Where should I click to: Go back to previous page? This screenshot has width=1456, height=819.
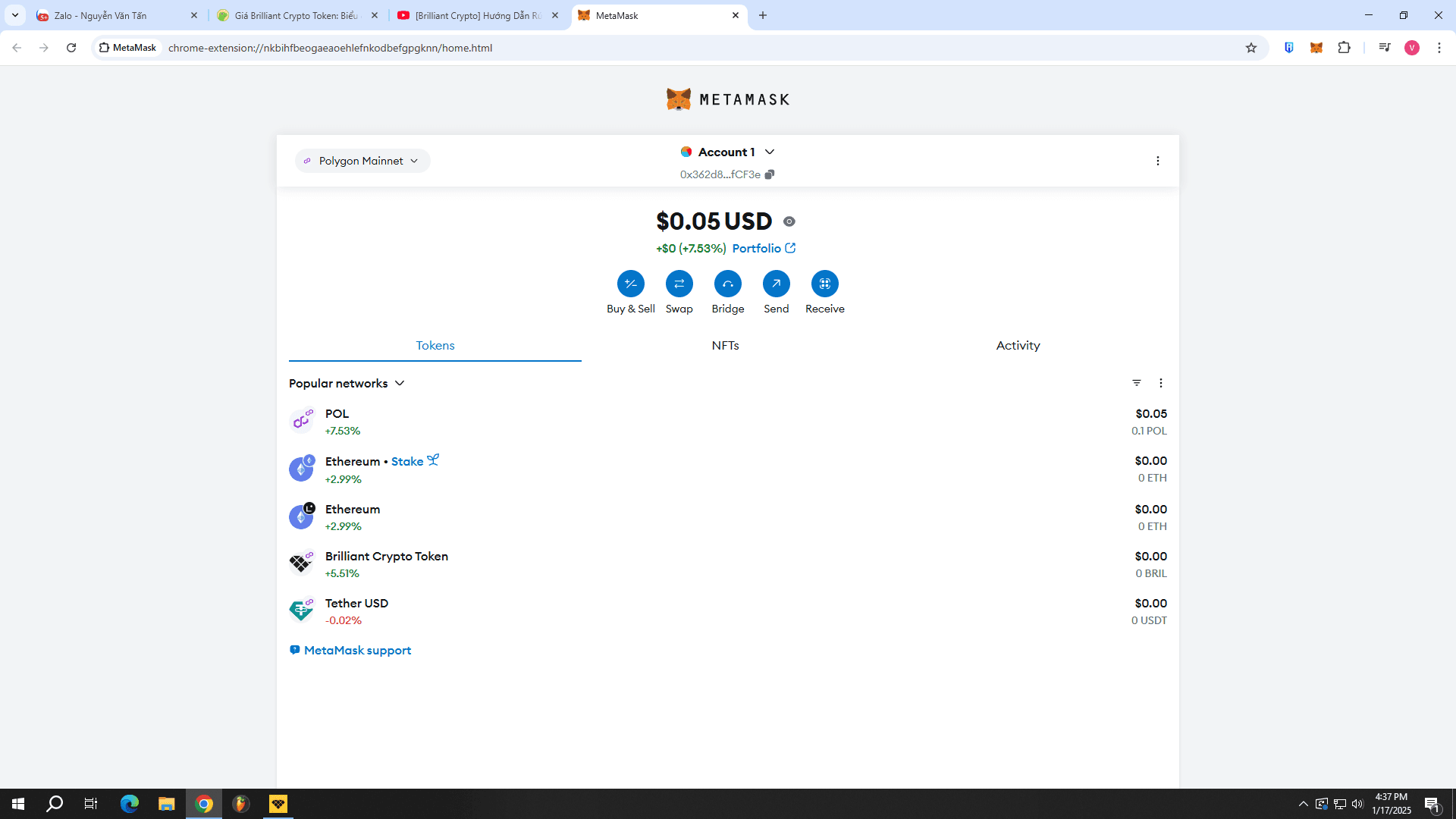tap(17, 48)
